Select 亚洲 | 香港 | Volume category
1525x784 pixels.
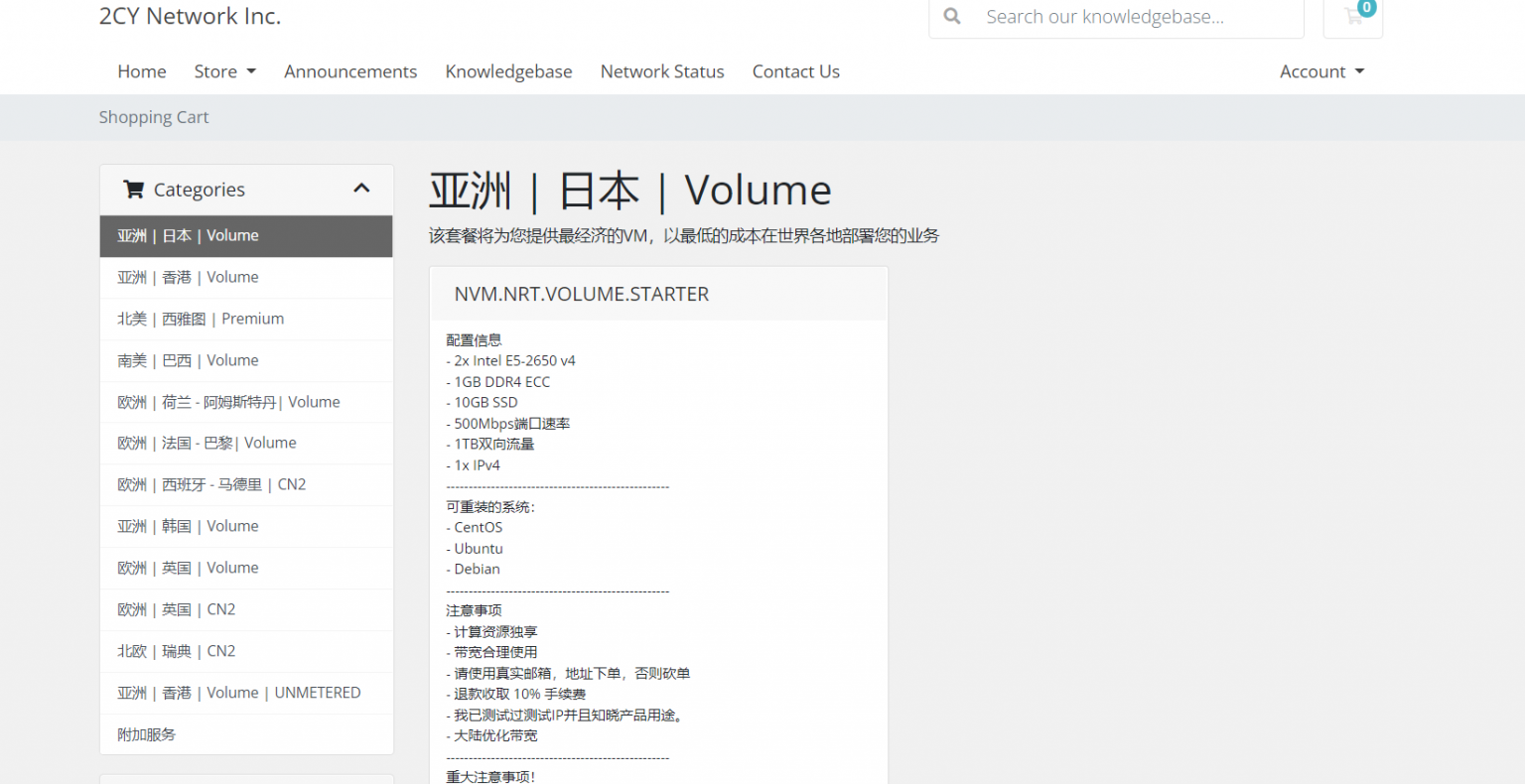[x=189, y=278]
